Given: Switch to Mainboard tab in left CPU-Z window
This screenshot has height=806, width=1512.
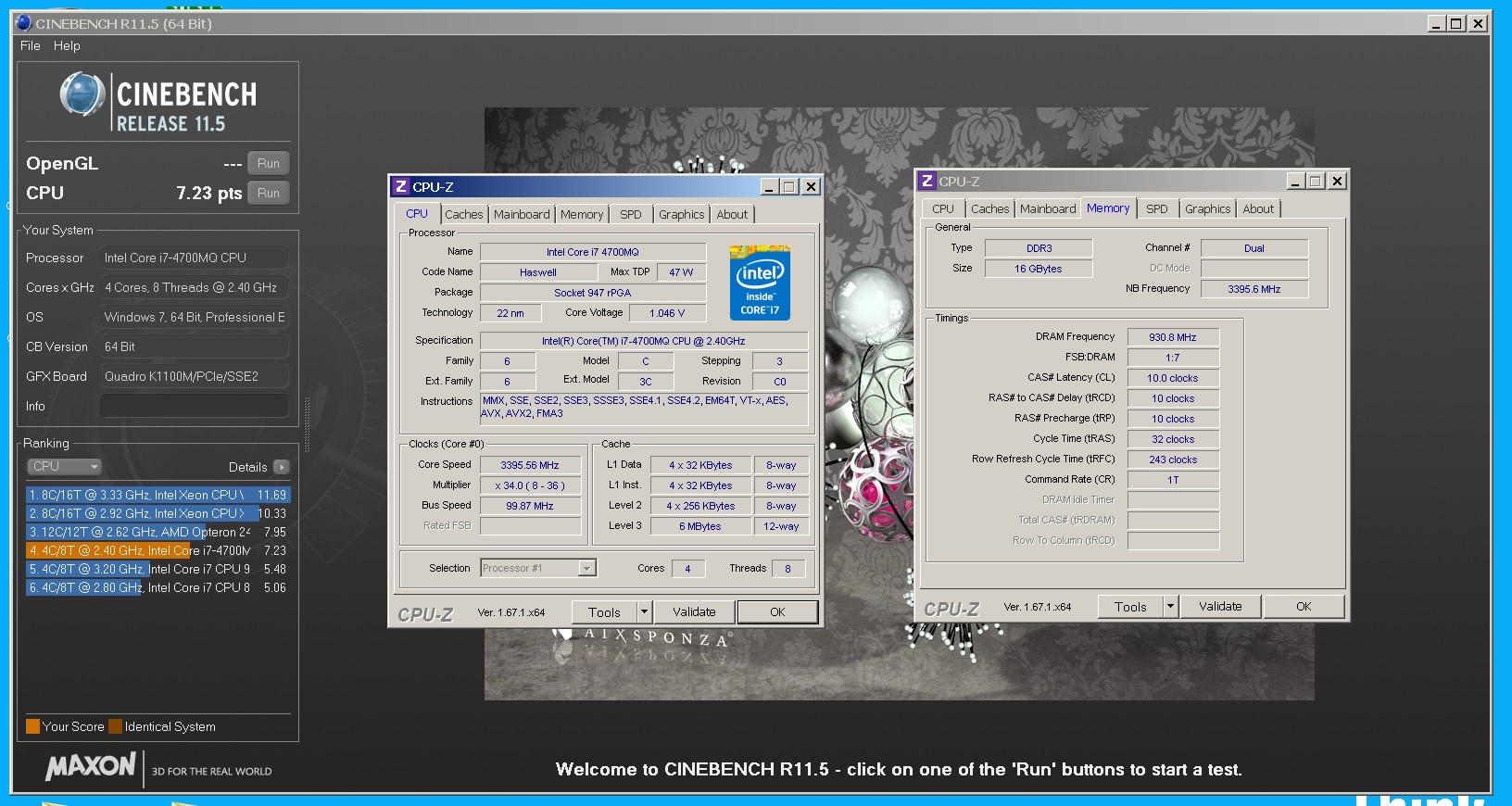Looking at the screenshot, I should point(522,214).
